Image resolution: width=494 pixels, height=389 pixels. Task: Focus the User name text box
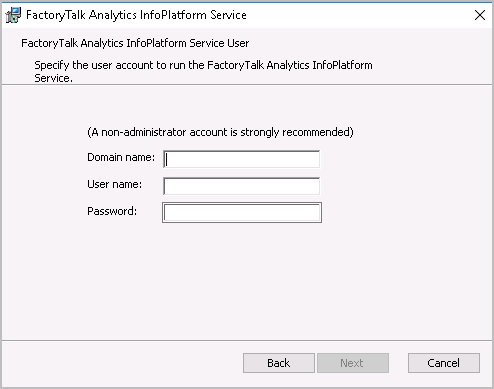click(242, 186)
